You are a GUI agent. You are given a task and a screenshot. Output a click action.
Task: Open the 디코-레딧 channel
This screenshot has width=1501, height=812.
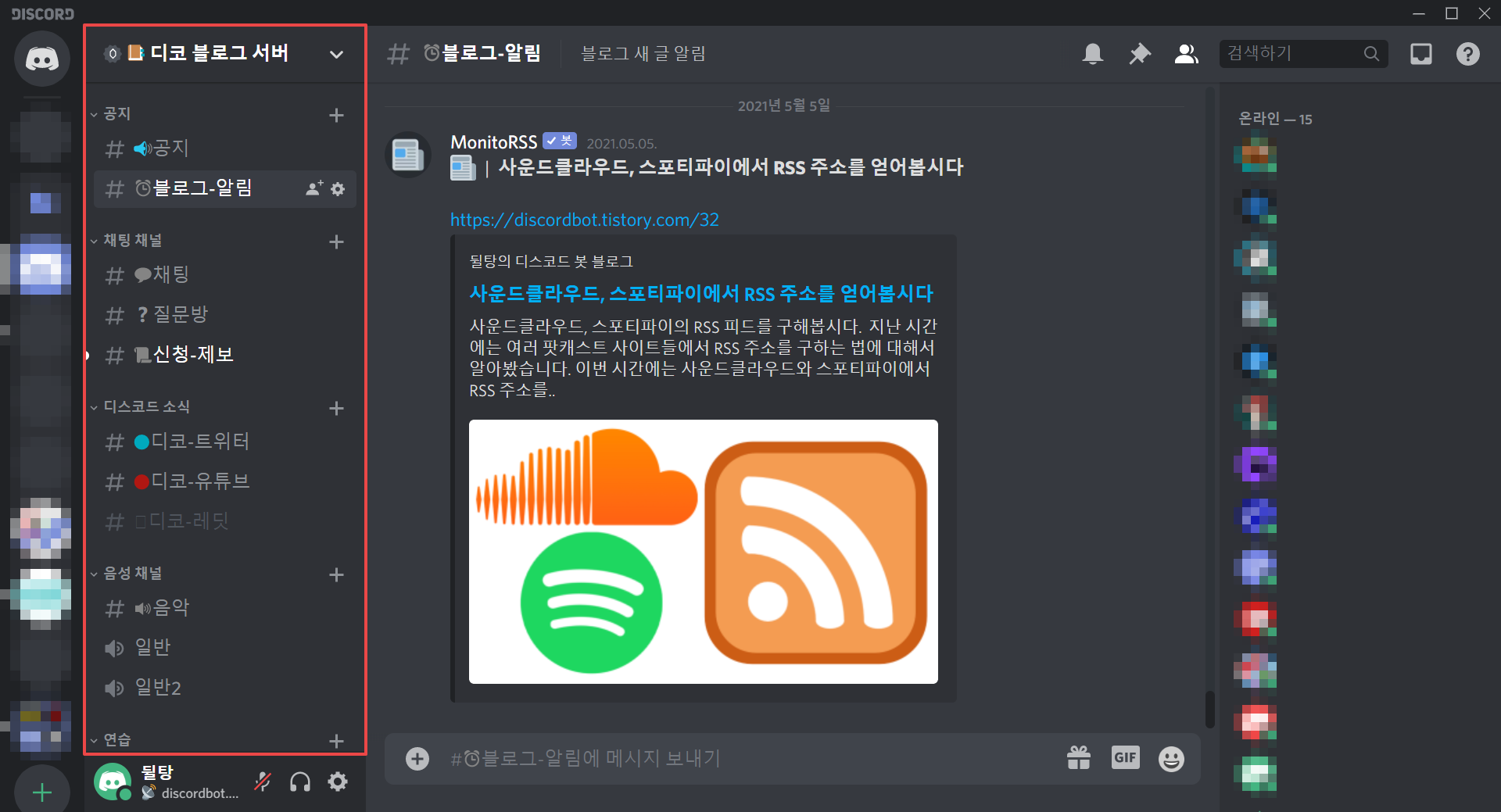(225, 521)
